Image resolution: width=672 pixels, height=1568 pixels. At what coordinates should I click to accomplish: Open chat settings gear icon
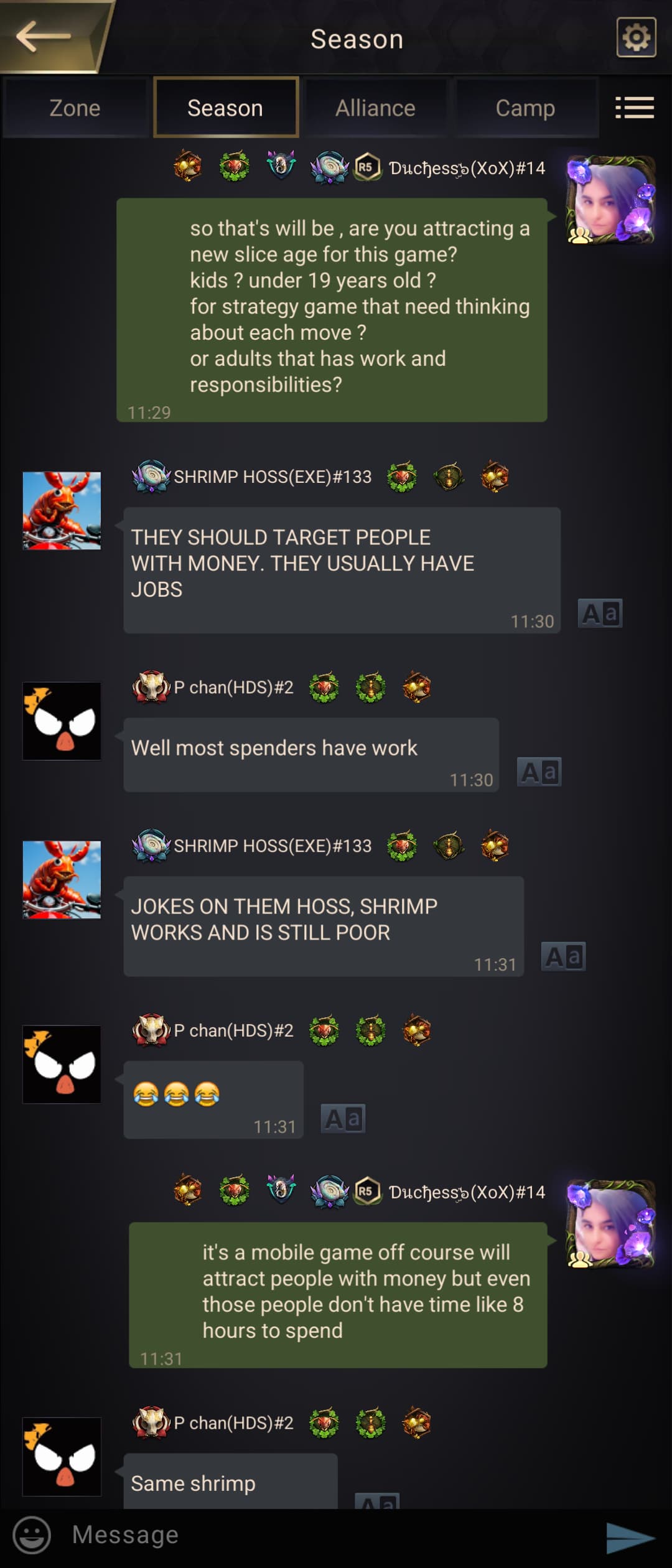click(x=636, y=37)
